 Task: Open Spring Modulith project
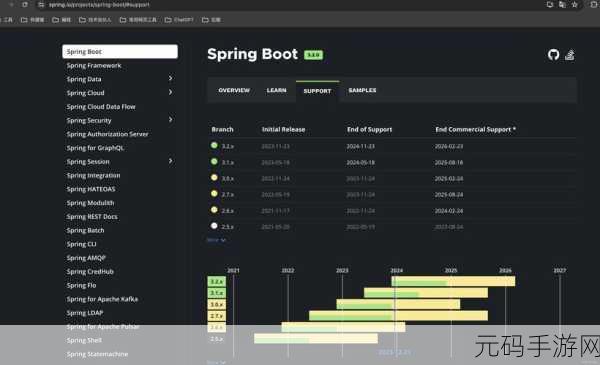pyautogui.click(x=90, y=203)
